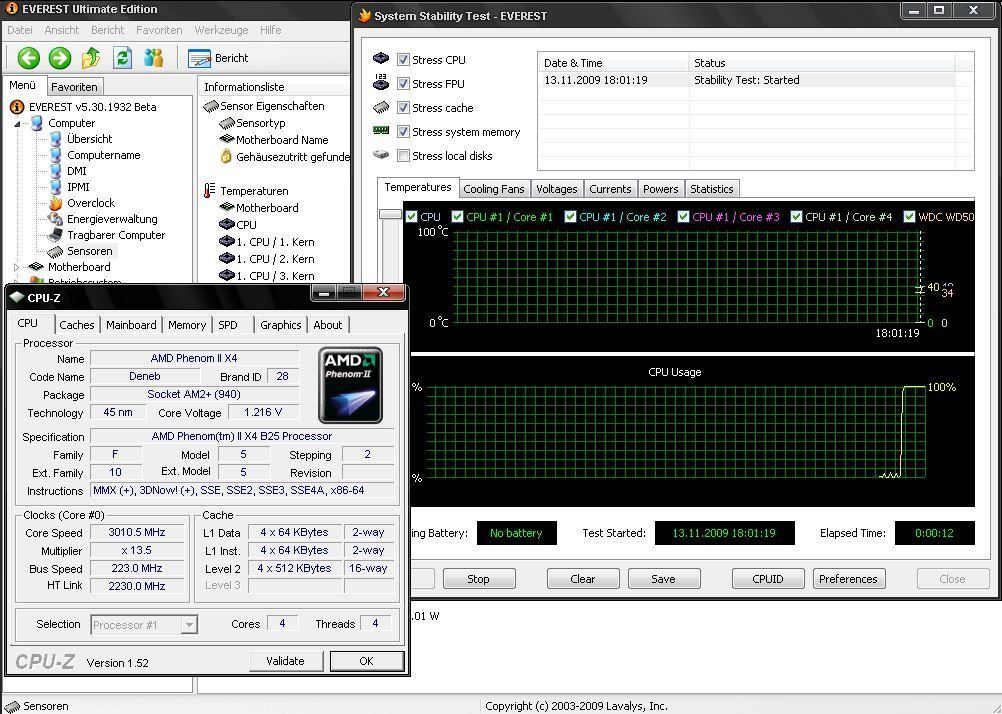Click the Stability Test: Started log row
1002x714 pixels.
tap(746, 80)
